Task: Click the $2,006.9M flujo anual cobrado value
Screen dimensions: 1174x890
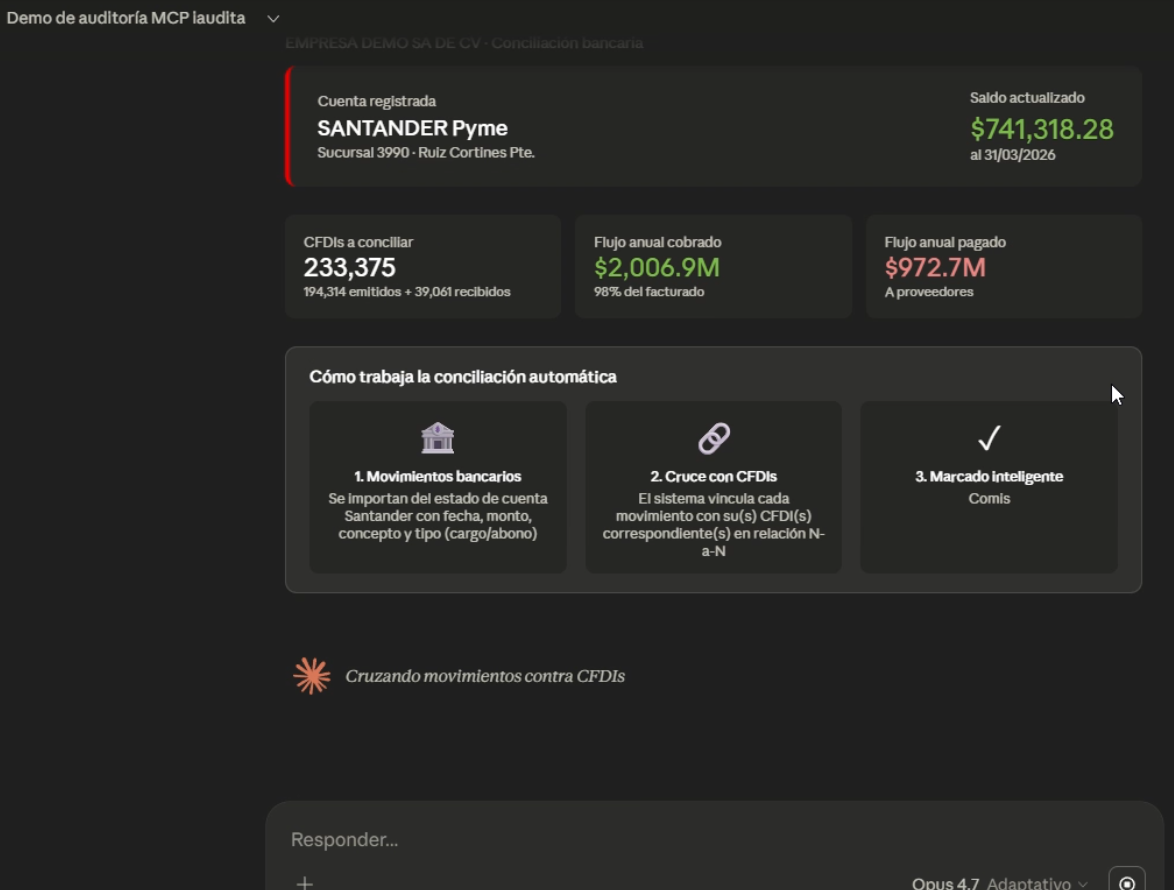Action: (657, 267)
